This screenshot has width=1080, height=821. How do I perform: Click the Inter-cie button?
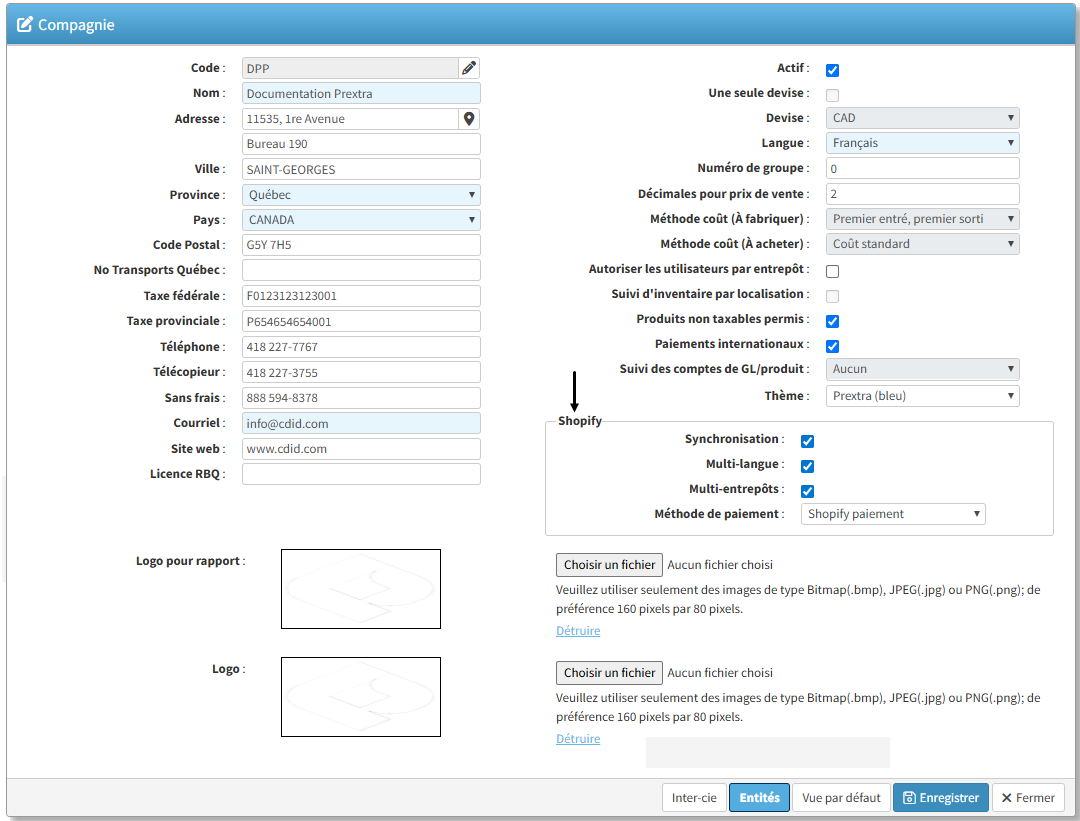click(x=694, y=798)
